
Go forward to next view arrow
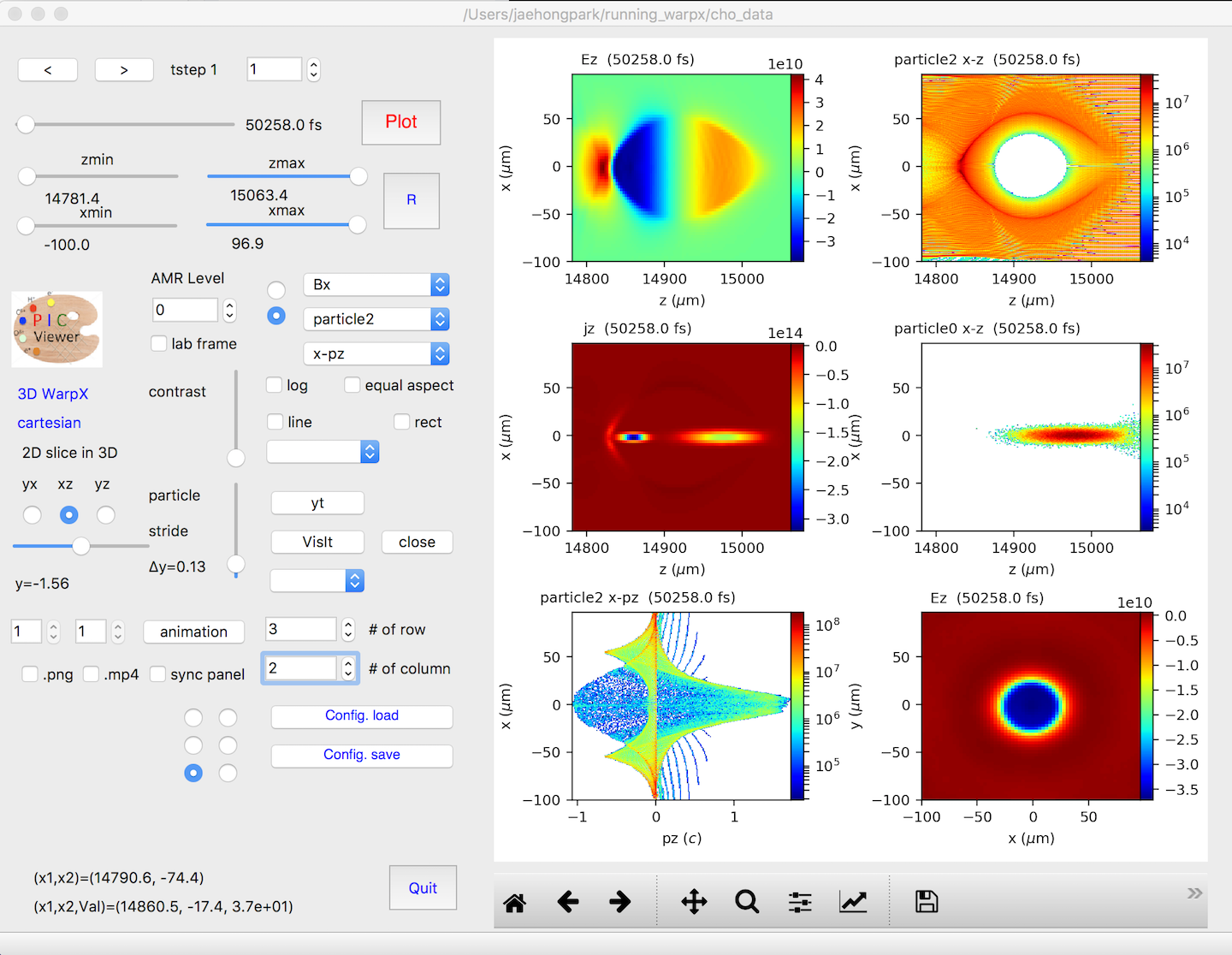pyautogui.click(x=620, y=902)
